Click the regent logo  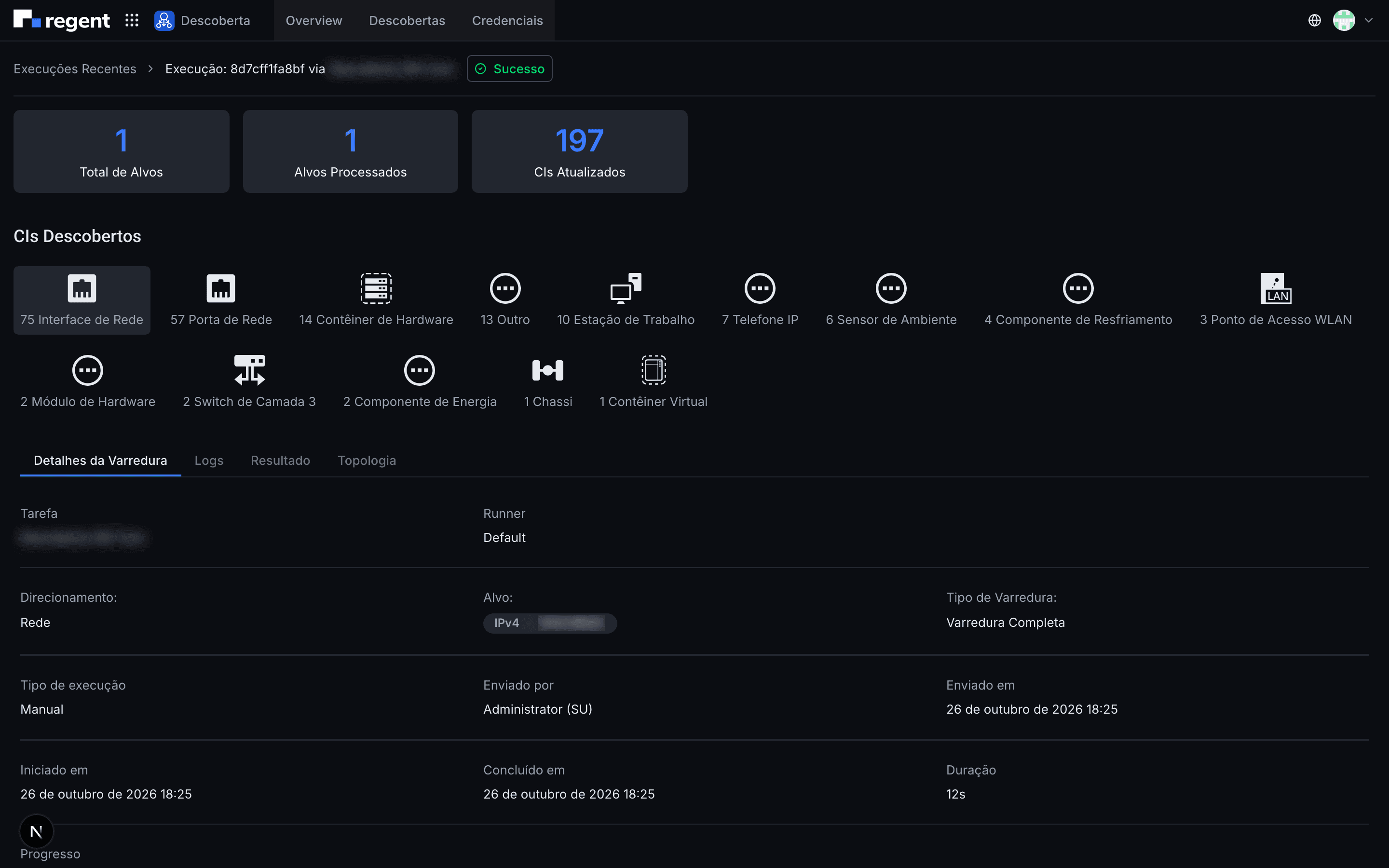tap(61, 21)
